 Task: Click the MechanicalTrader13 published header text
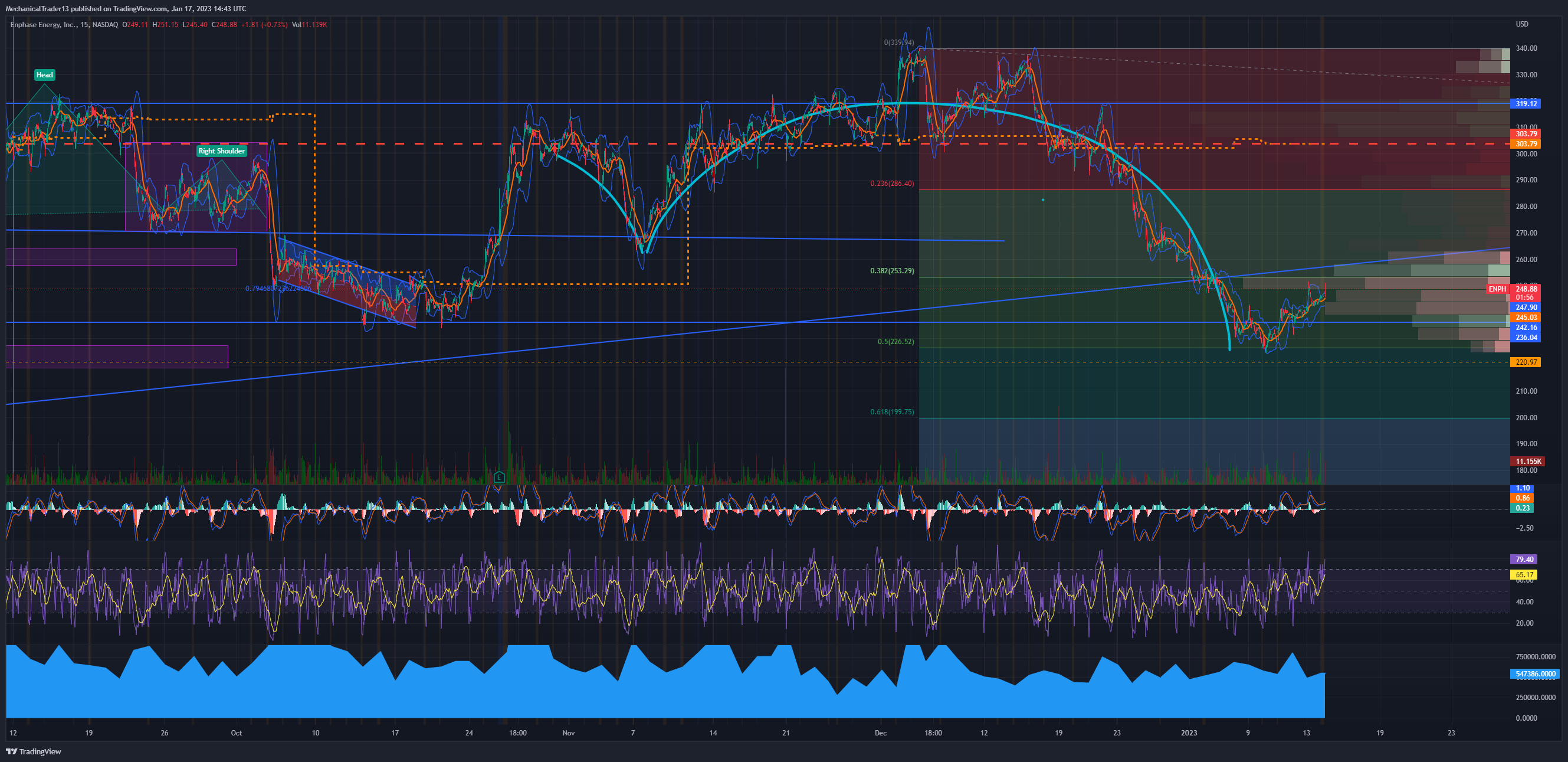[126, 8]
